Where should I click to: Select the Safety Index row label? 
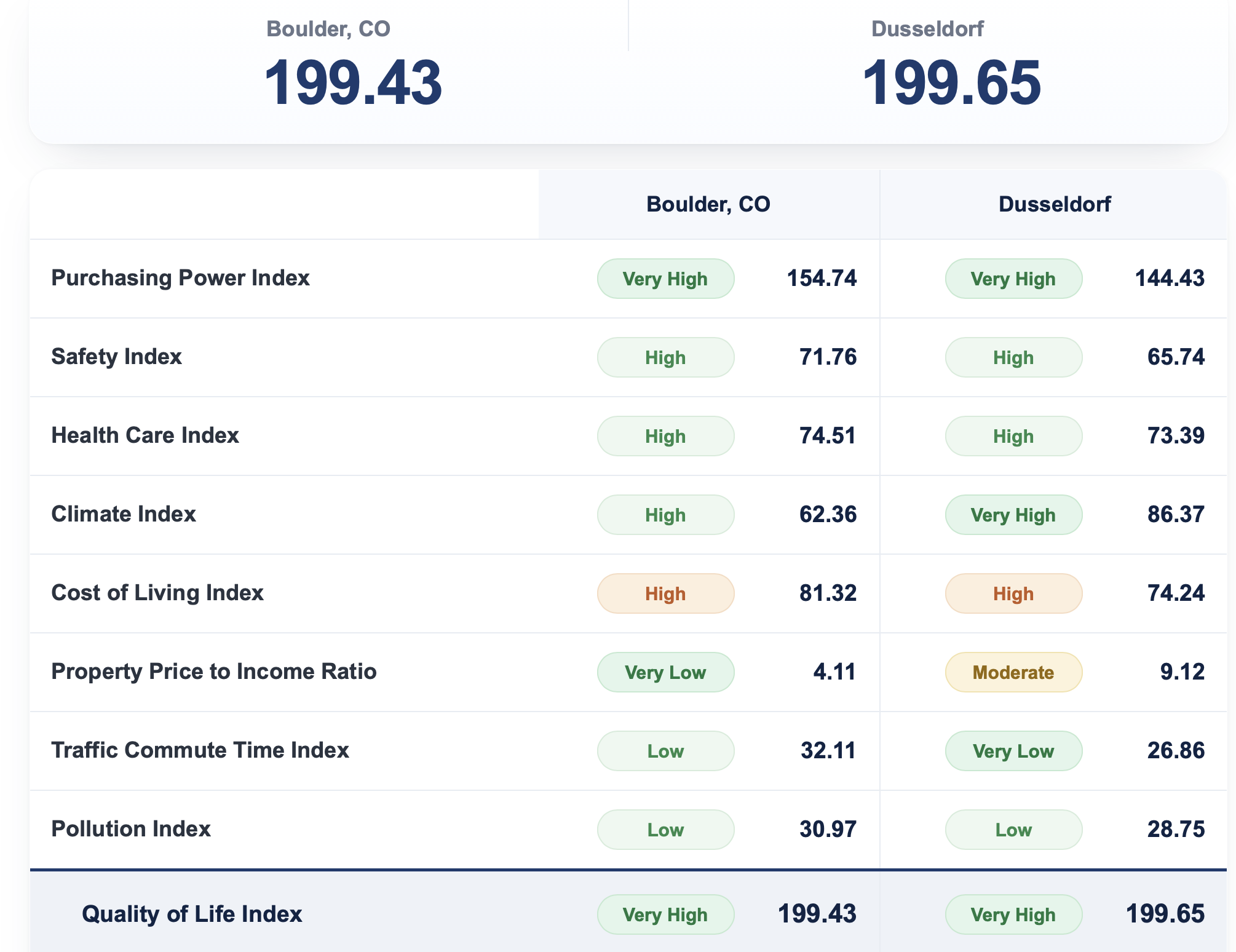[x=116, y=357]
